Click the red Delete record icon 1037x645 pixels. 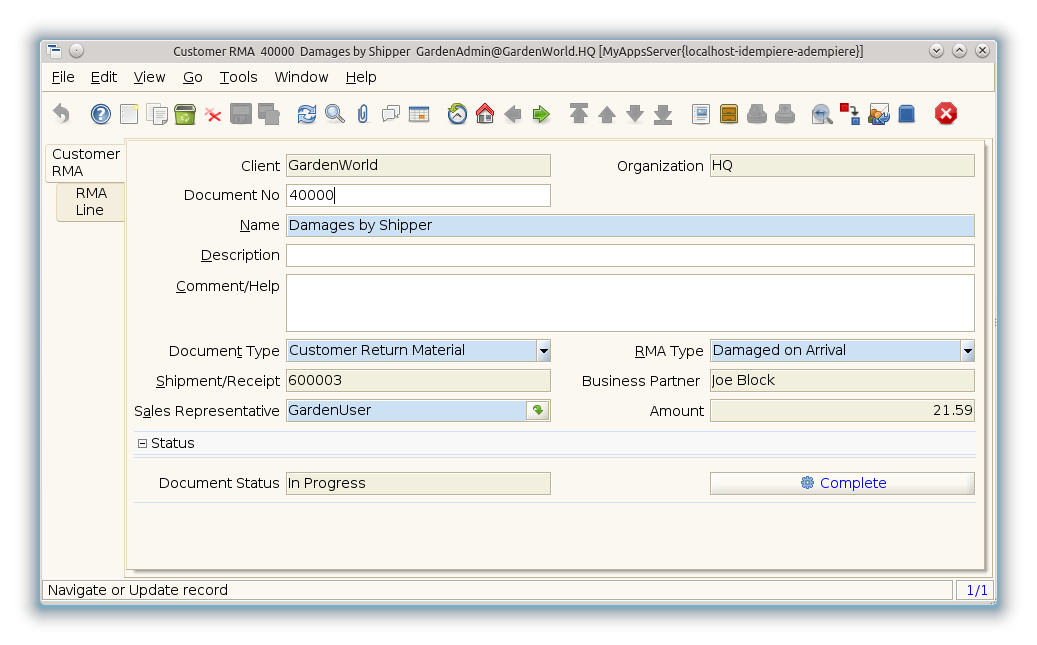213,114
